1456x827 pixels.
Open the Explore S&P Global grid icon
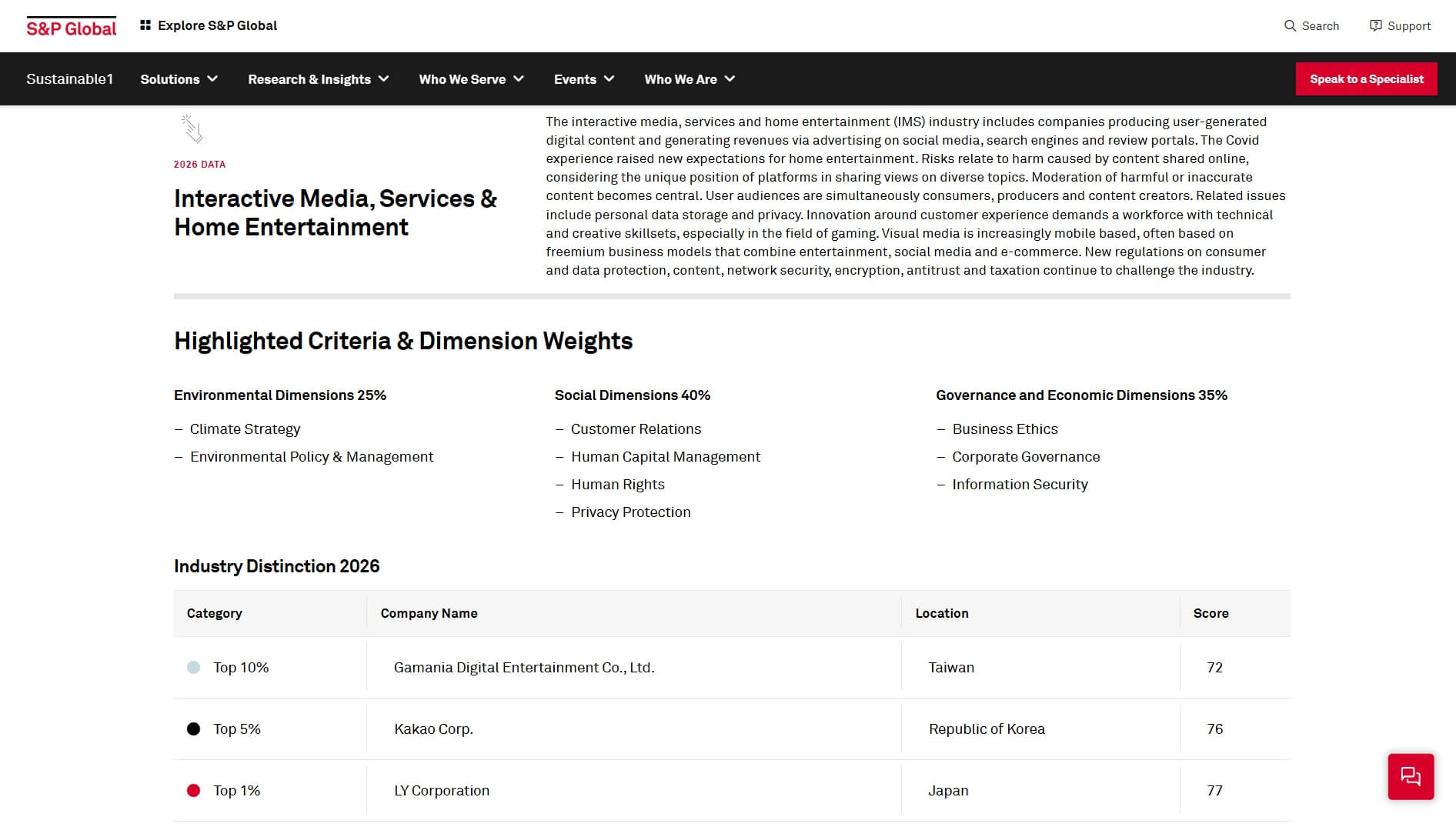pyautogui.click(x=145, y=25)
